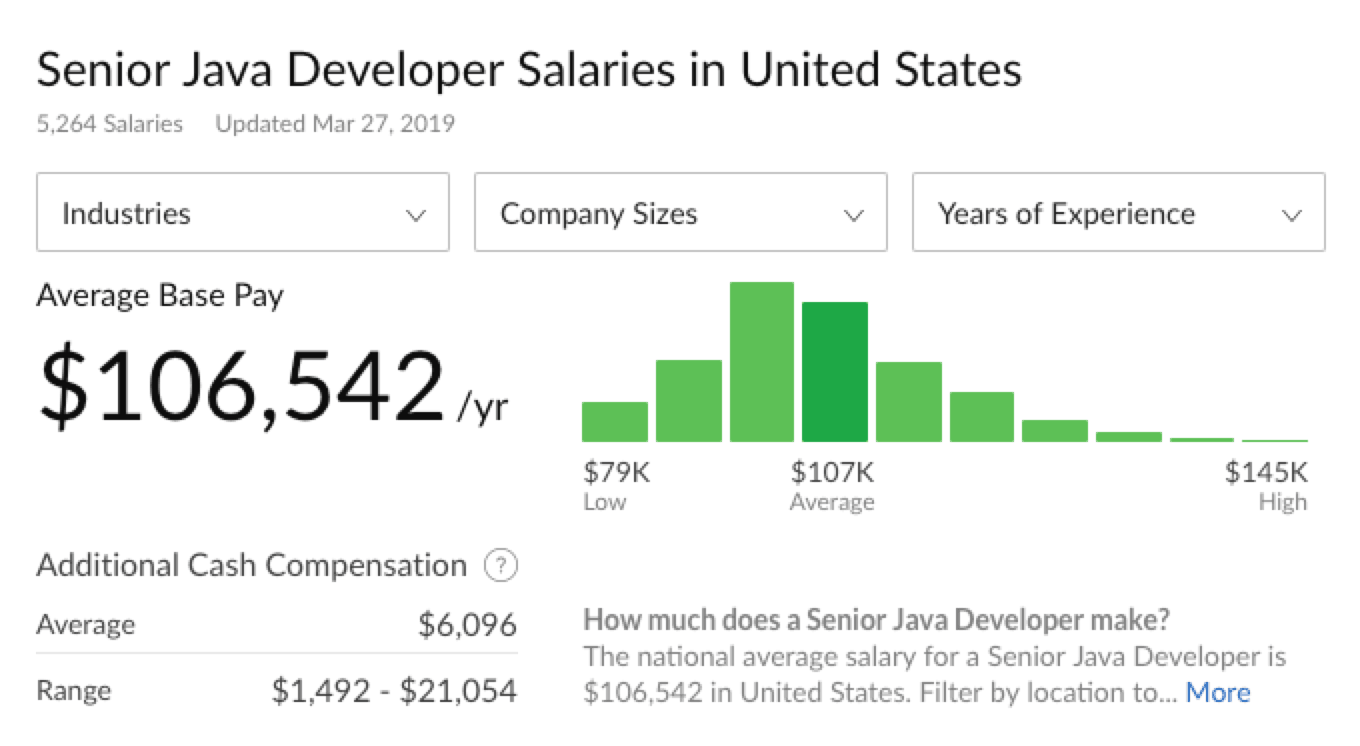
Task: Click the Senior Java Developer Salaries page title
Action: coord(529,70)
